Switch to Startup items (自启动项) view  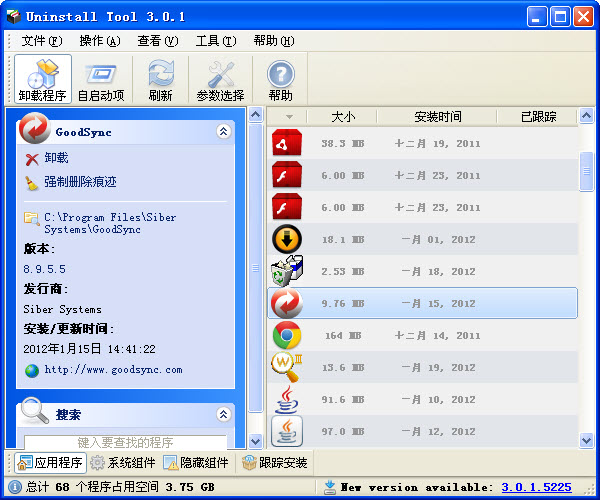101,79
